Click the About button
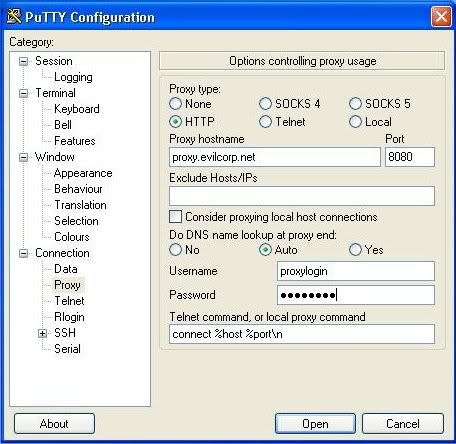Screen dimensions: 456x444 click(x=54, y=424)
